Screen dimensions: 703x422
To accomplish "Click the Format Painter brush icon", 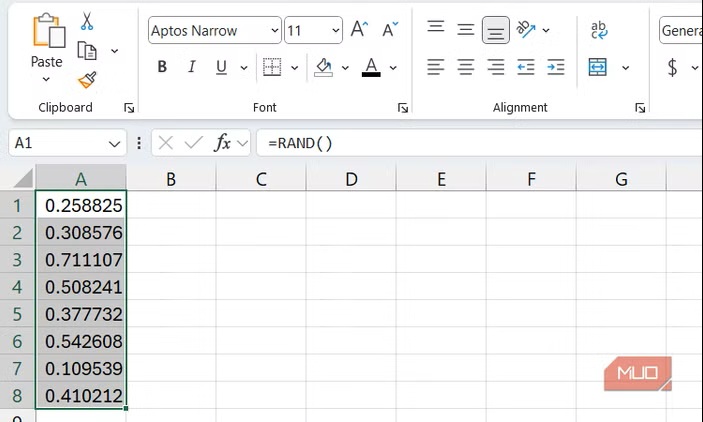I will click(87, 79).
